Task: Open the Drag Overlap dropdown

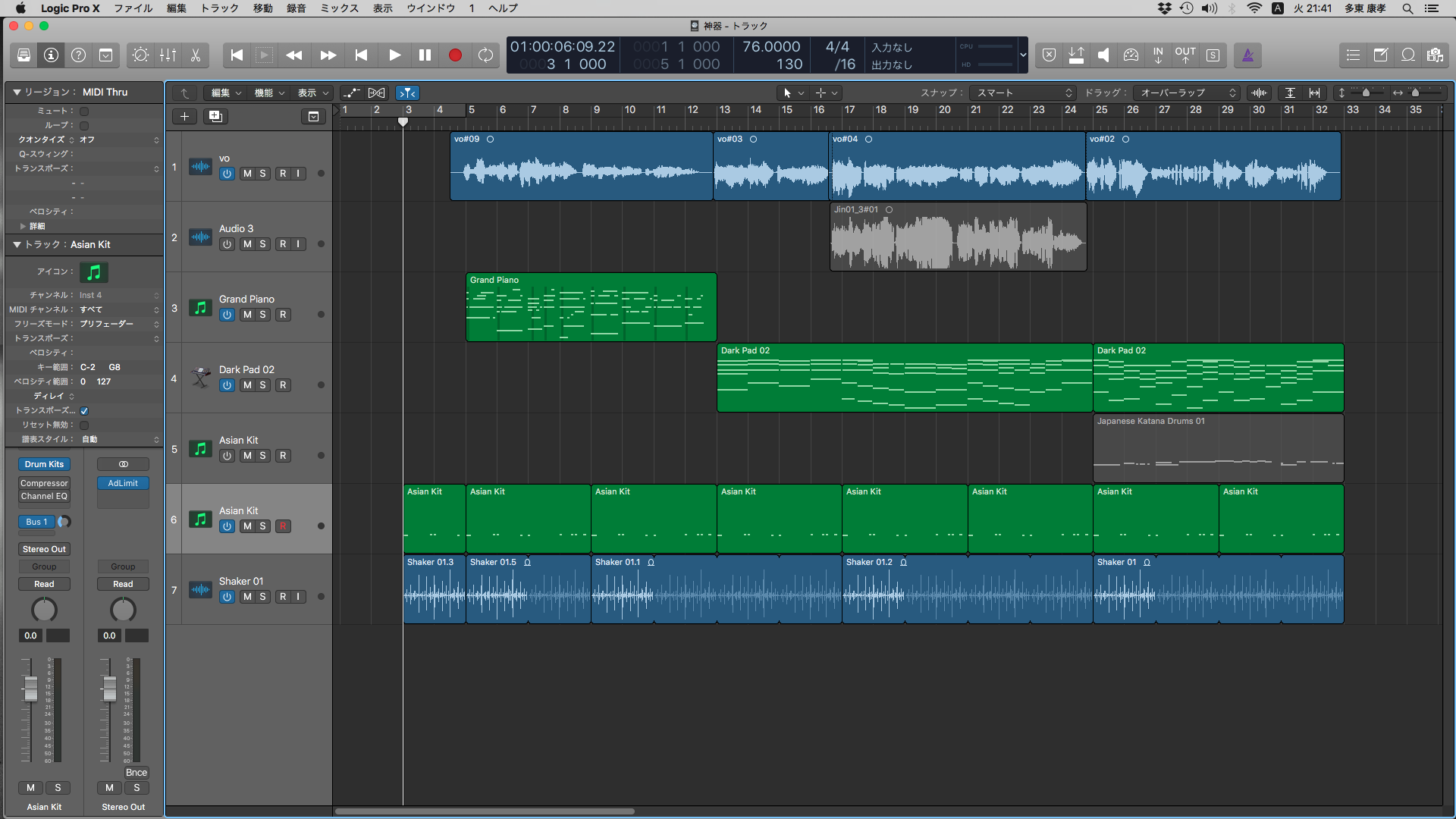Action: [1187, 93]
